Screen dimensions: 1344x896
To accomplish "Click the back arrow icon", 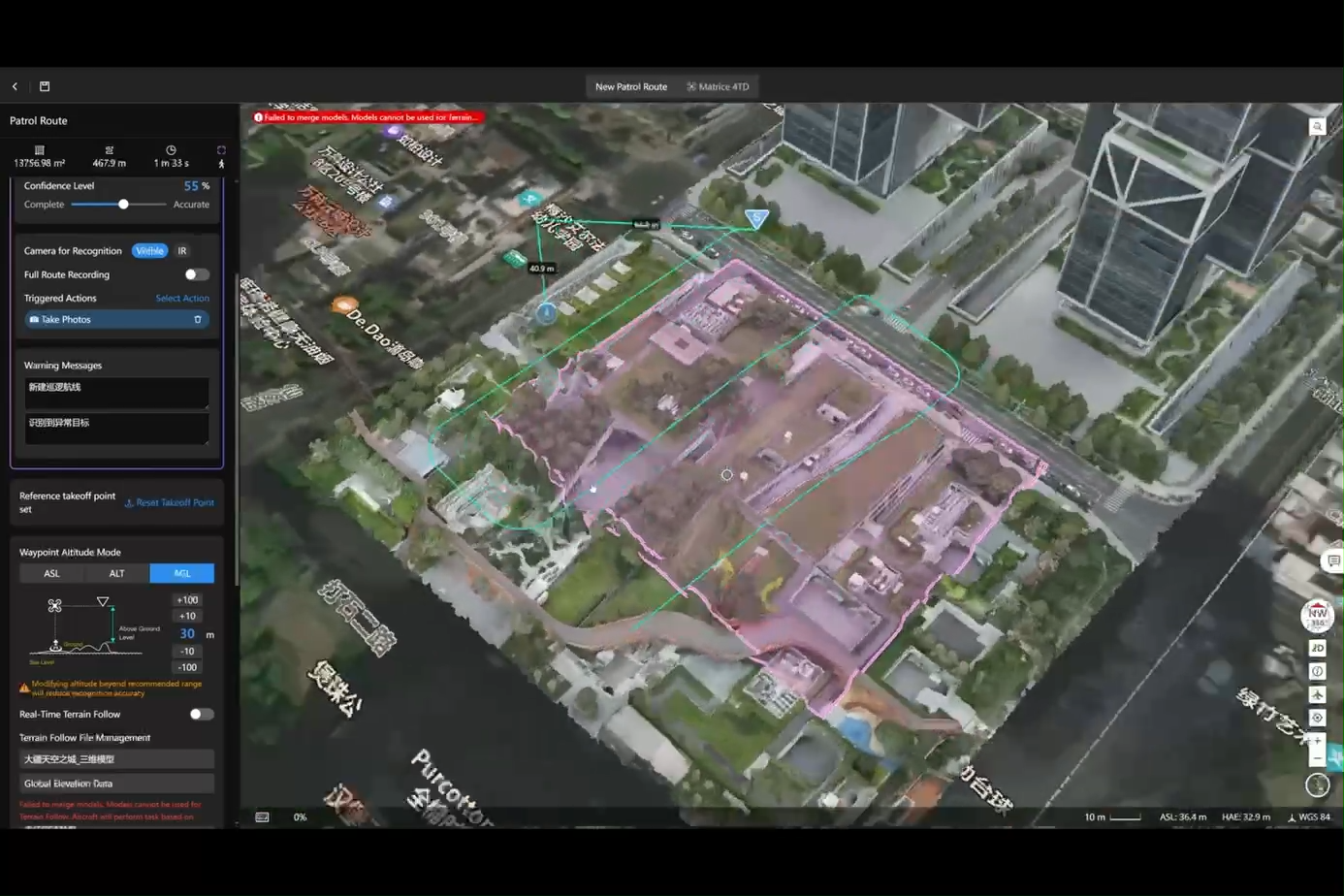I will tap(15, 86).
